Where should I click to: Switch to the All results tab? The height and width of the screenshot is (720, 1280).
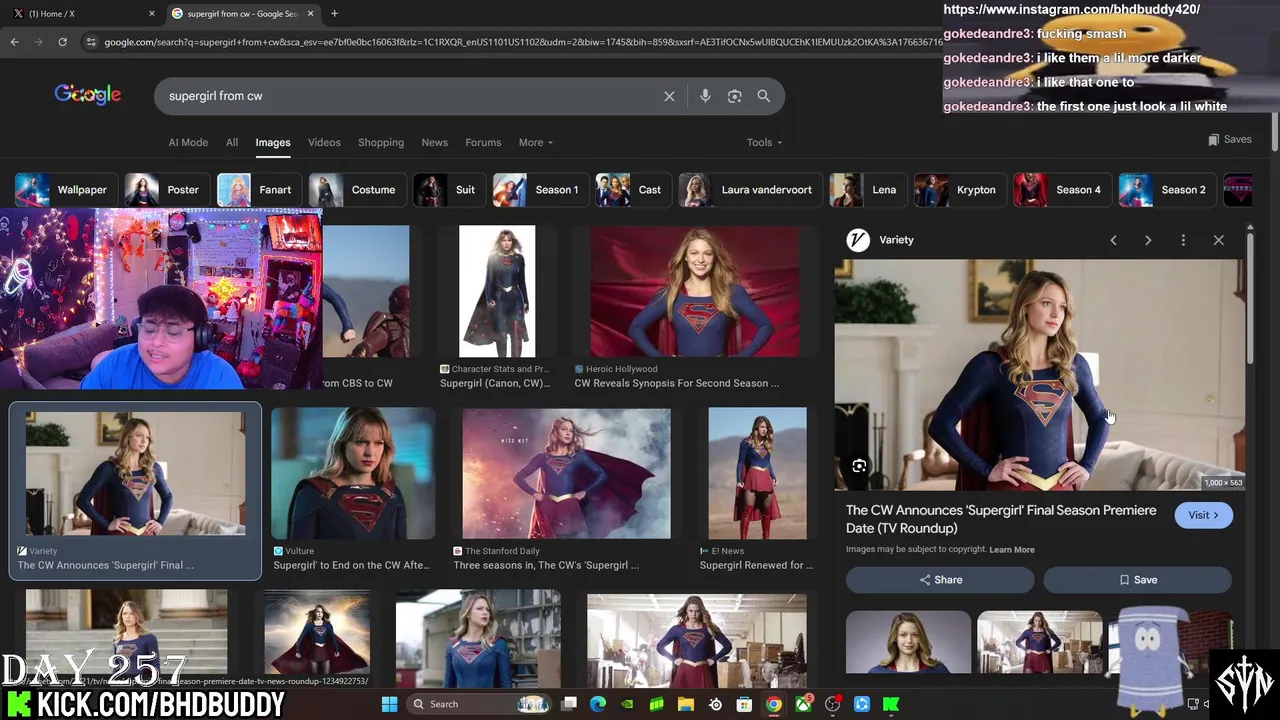[x=232, y=142]
